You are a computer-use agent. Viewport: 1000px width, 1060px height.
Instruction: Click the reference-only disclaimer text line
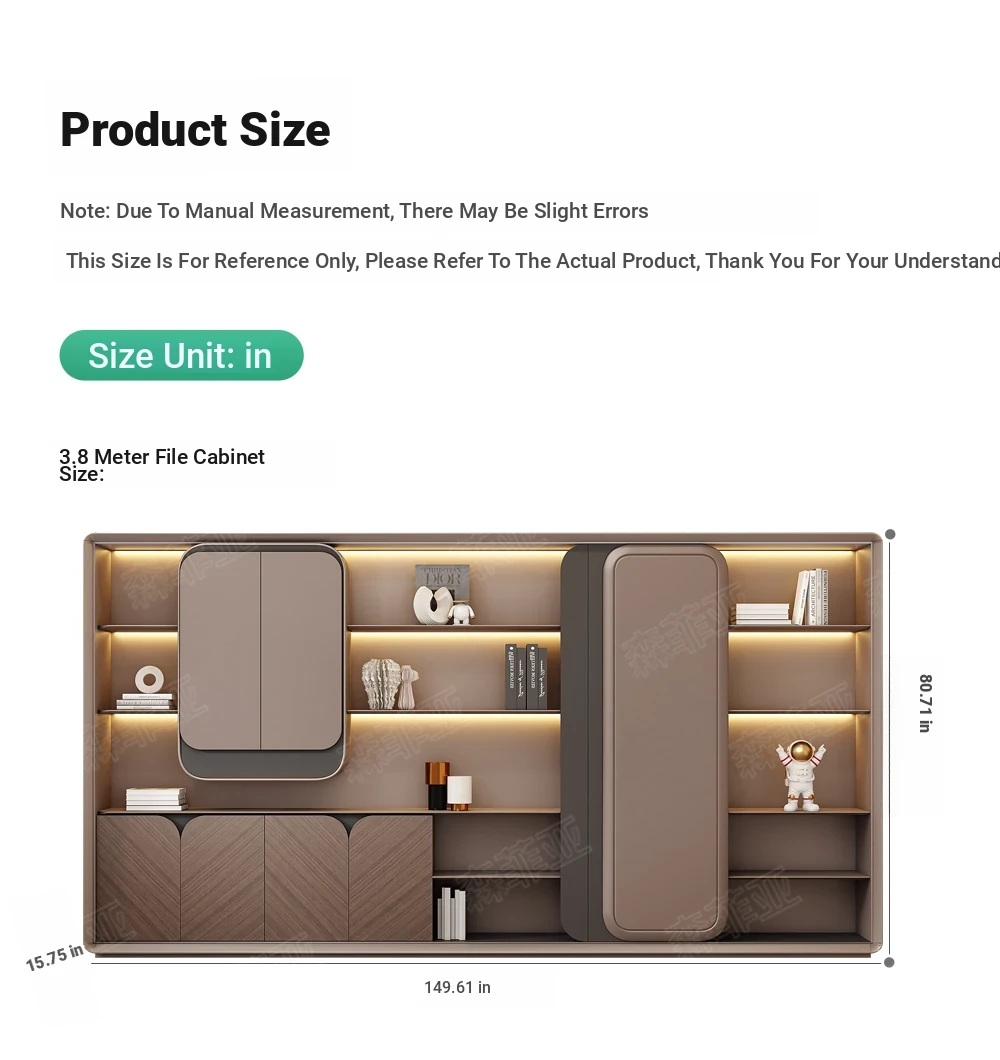(x=533, y=261)
